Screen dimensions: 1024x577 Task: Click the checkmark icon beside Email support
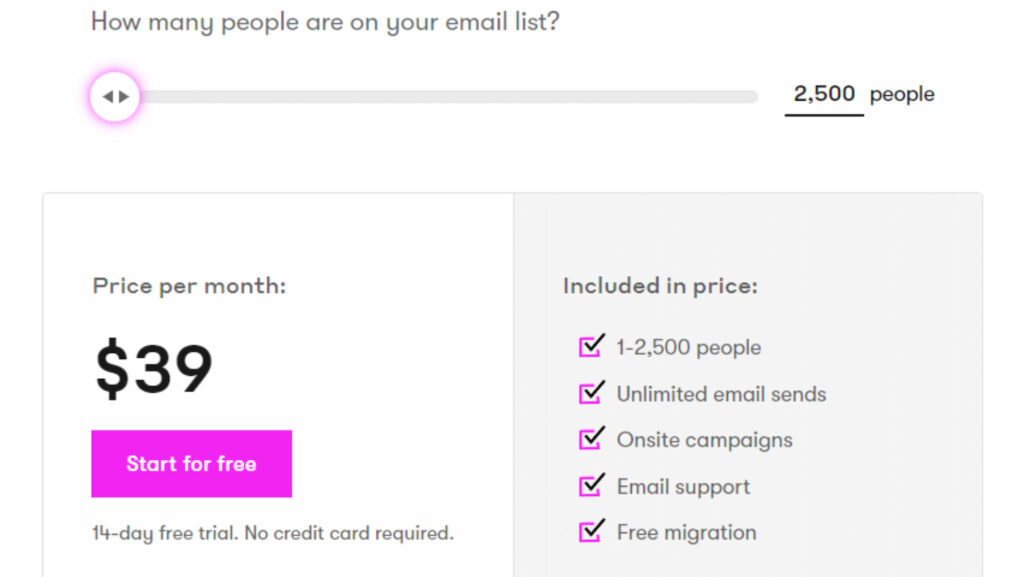tap(591, 486)
